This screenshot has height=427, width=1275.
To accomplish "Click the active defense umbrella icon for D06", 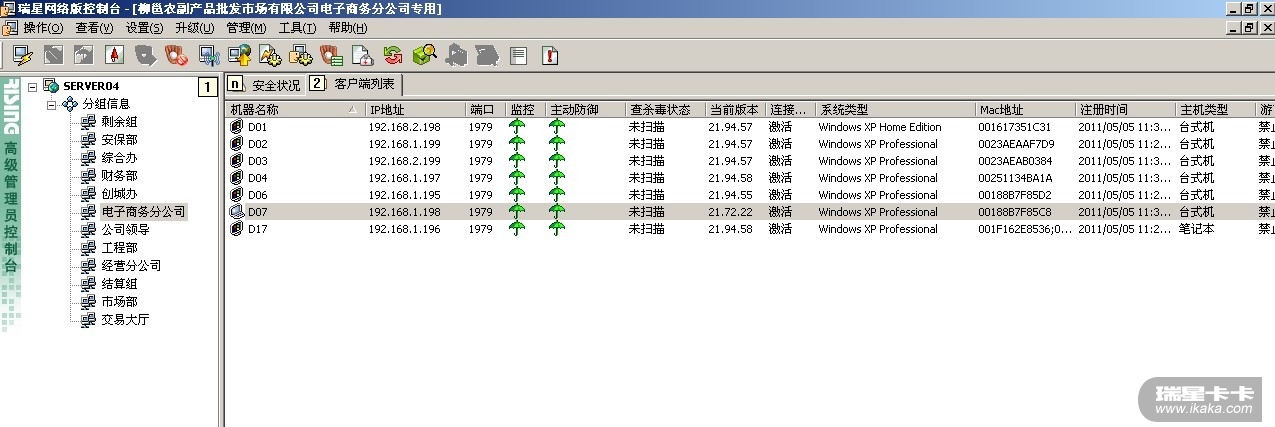I will tap(557, 195).
